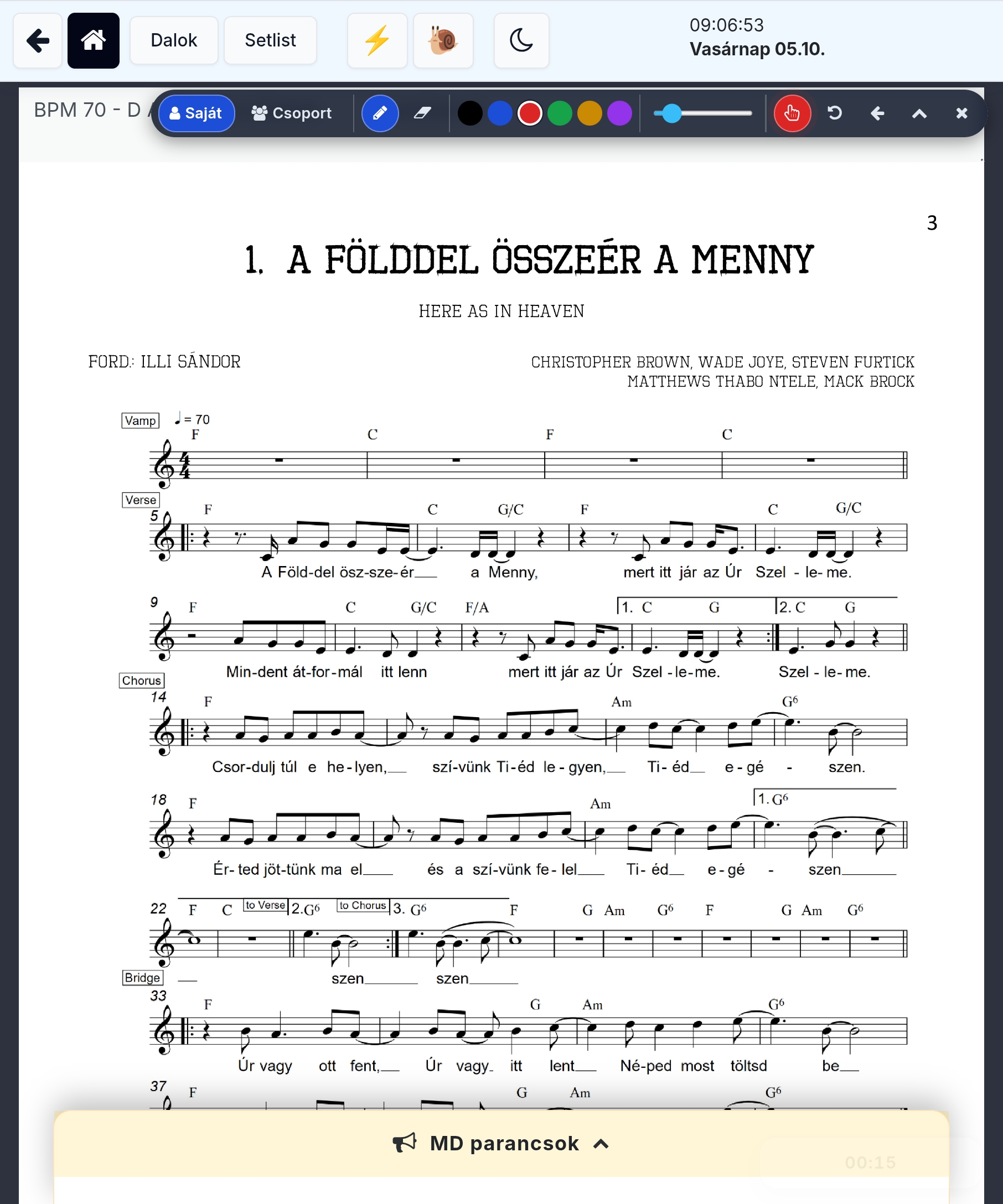This screenshot has height=1204, width=1003.
Task: Pick the blue pen color
Action: point(500,113)
